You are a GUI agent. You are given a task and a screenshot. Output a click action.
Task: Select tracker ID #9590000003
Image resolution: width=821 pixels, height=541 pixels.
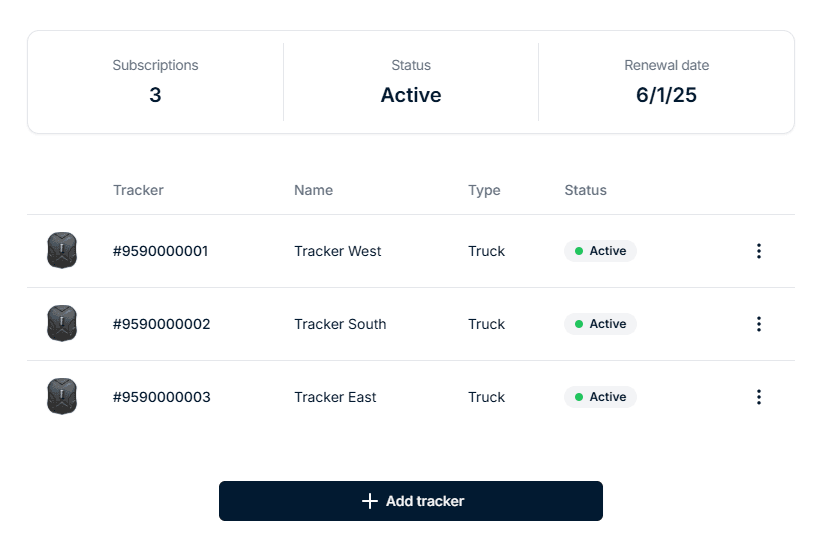161,397
